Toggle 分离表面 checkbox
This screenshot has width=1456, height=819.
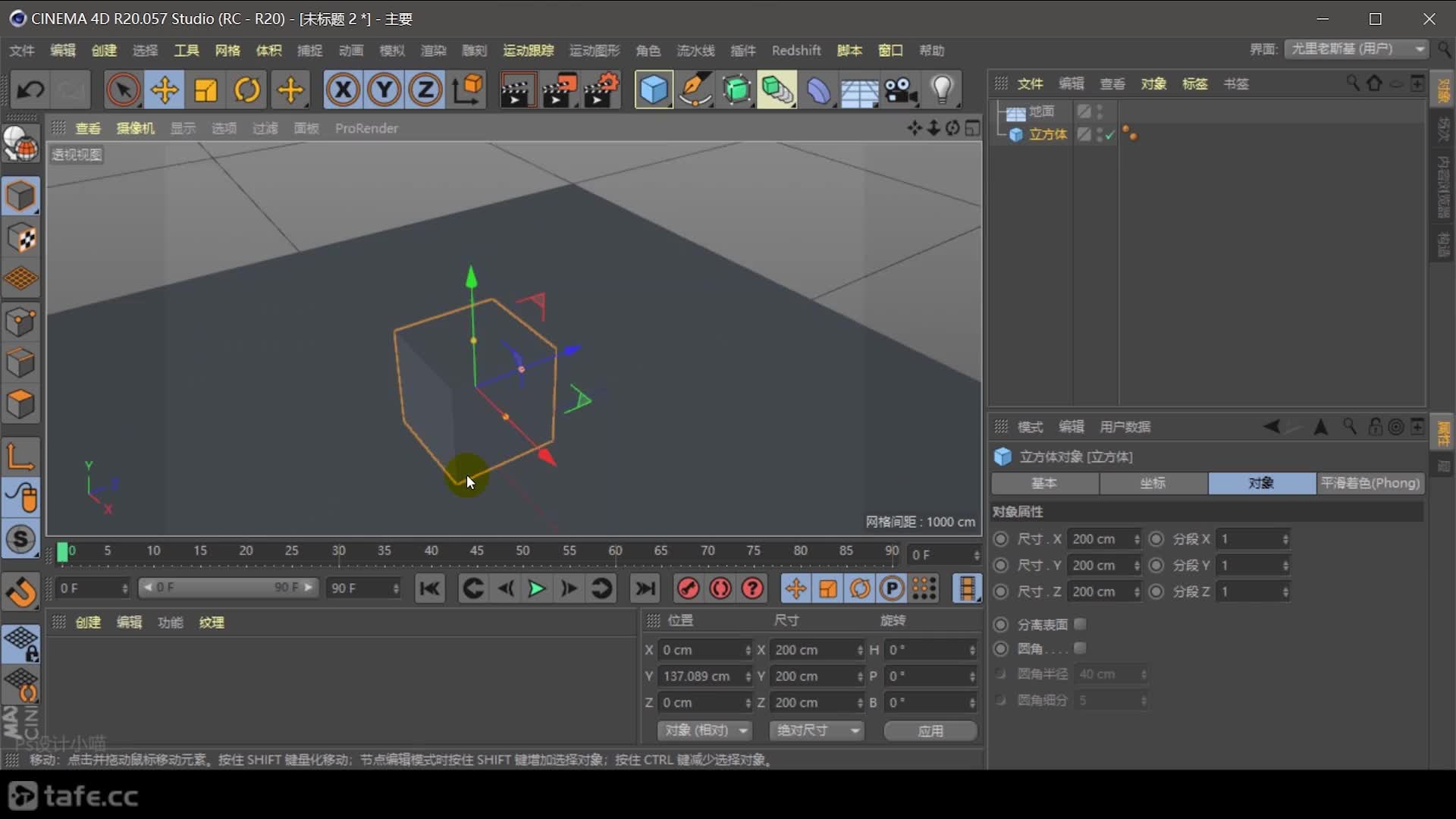pyautogui.click(x=1081, y=623)
